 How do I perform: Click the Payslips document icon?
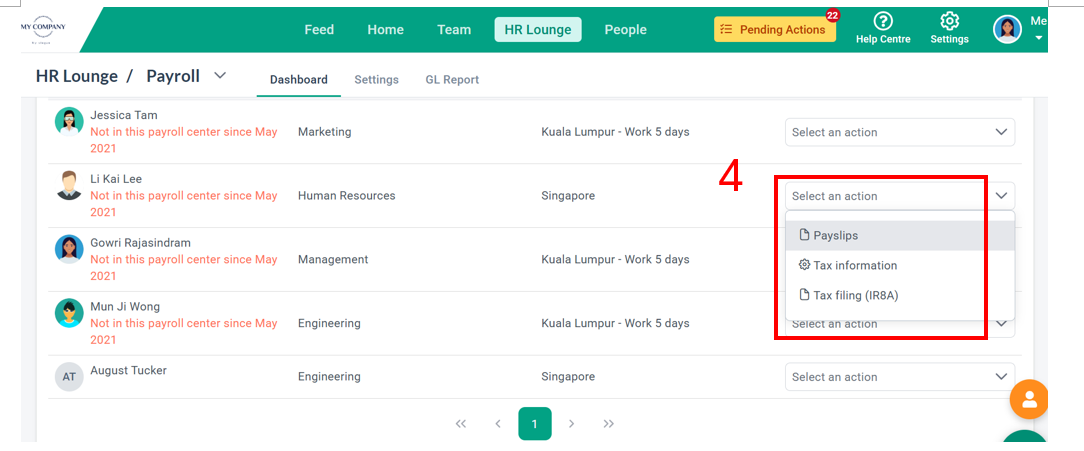[804, 234]
